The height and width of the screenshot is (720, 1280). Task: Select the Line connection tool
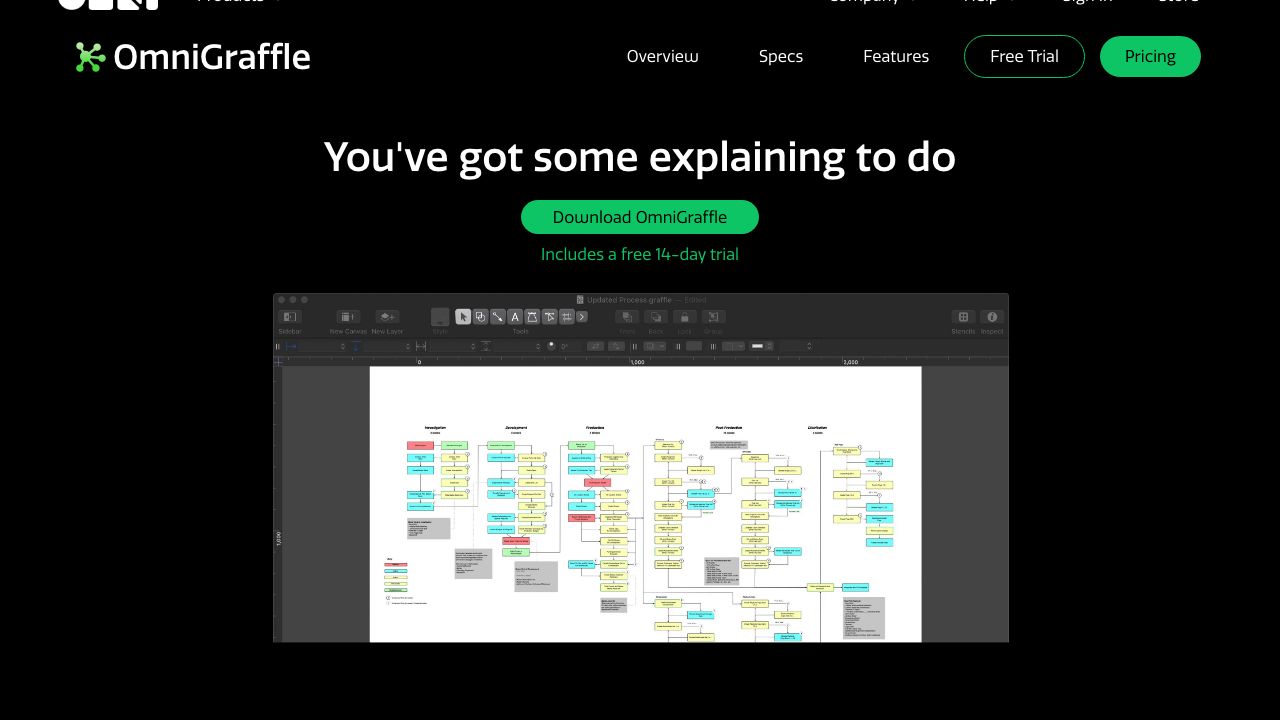pos(497,317)
